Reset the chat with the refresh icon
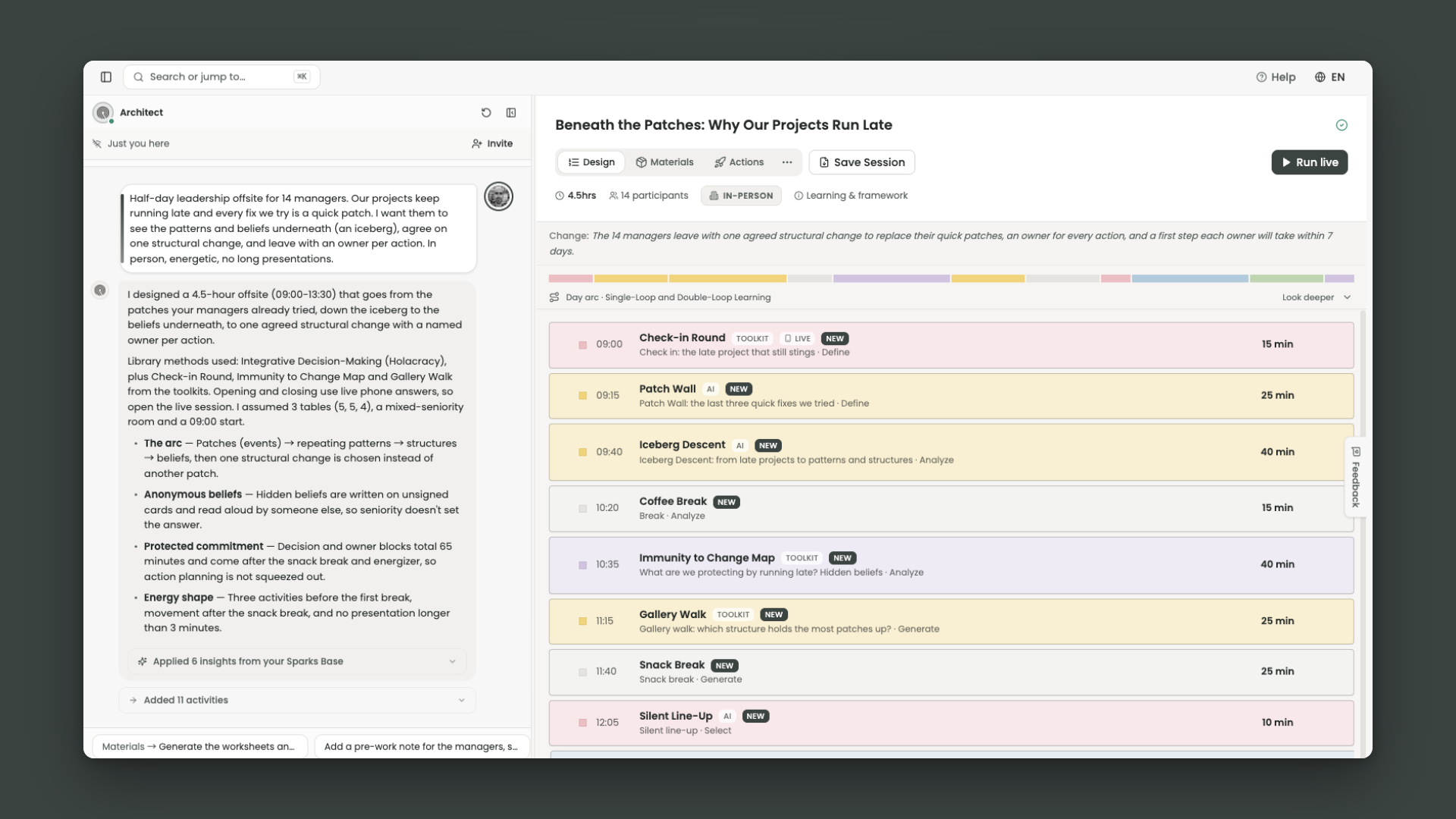The width and height of the screenshot is (1456, 819). pyautogui.click(x=486, y=112)
